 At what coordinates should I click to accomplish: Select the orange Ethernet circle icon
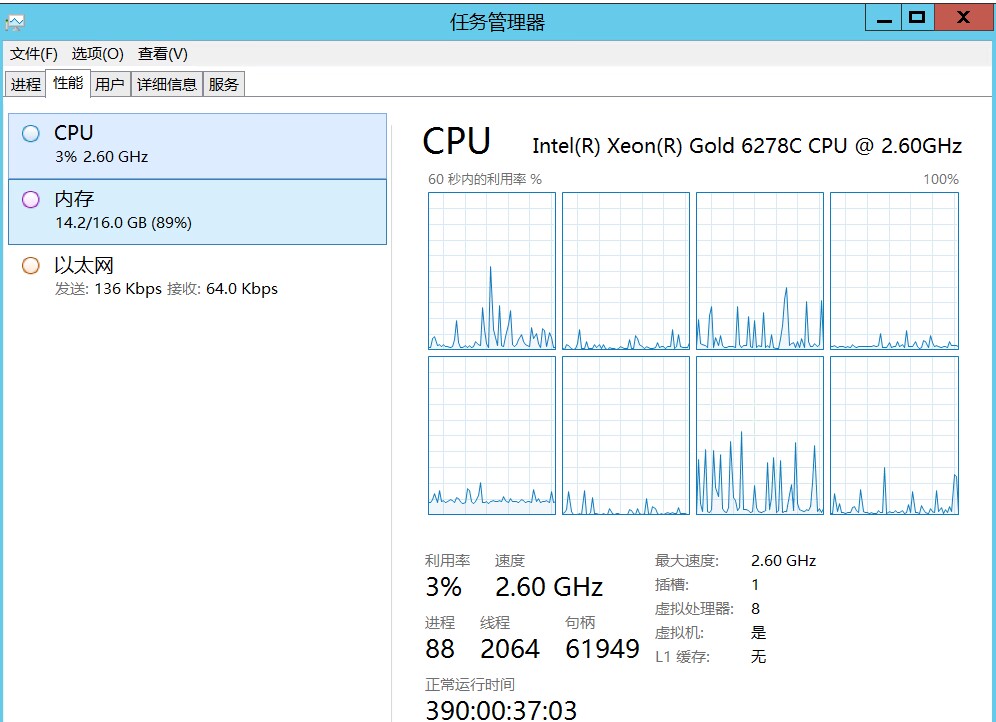coord(31,266)
